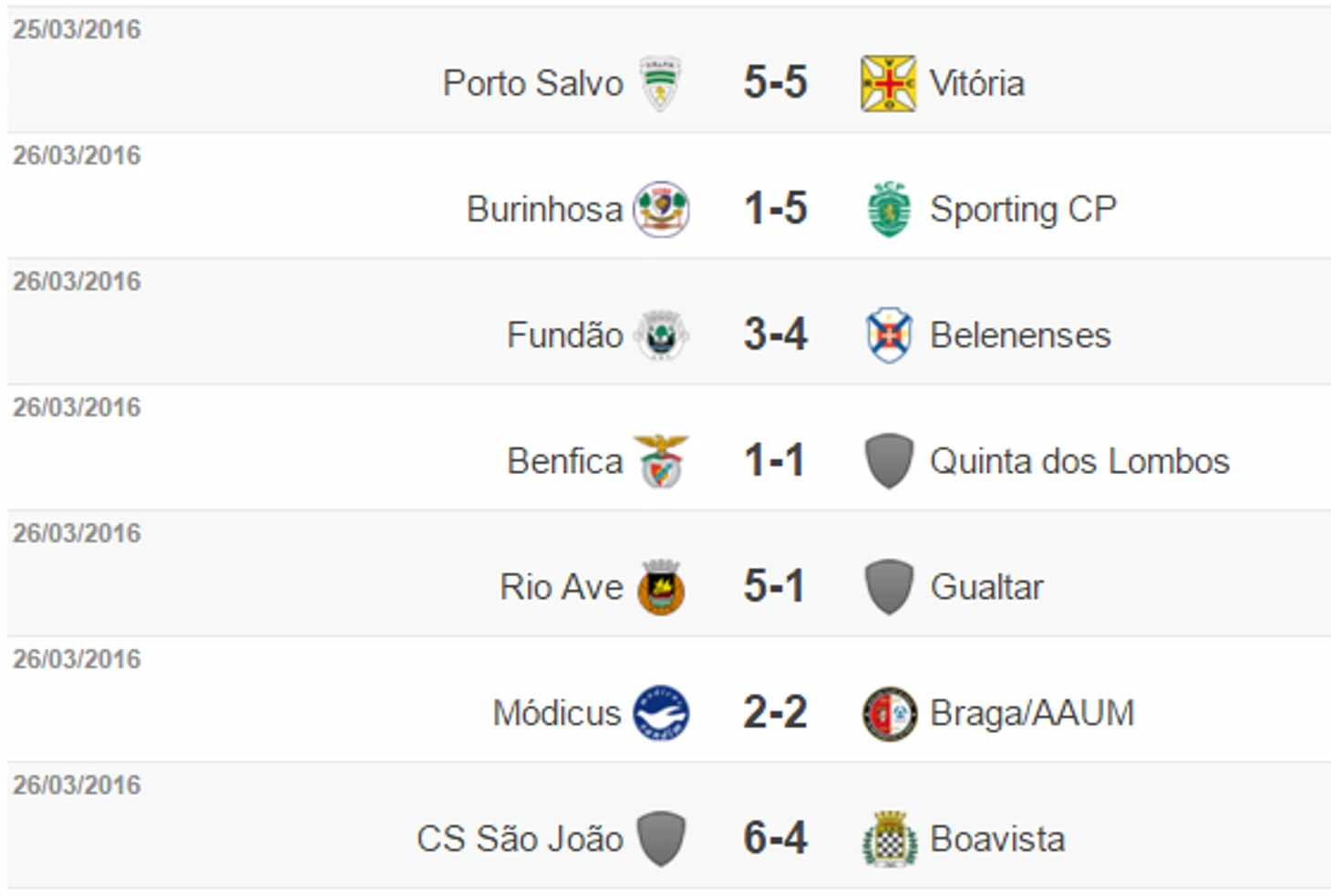Open the Fundão team link
Image resolution: width=1331 pixels, height=896 pixels.
[565, 335]
